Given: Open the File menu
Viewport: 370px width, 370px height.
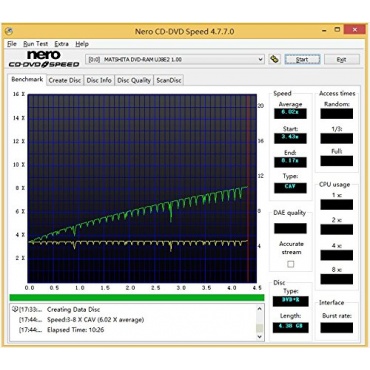Looking at the screenshot, I should pos(12,44).
